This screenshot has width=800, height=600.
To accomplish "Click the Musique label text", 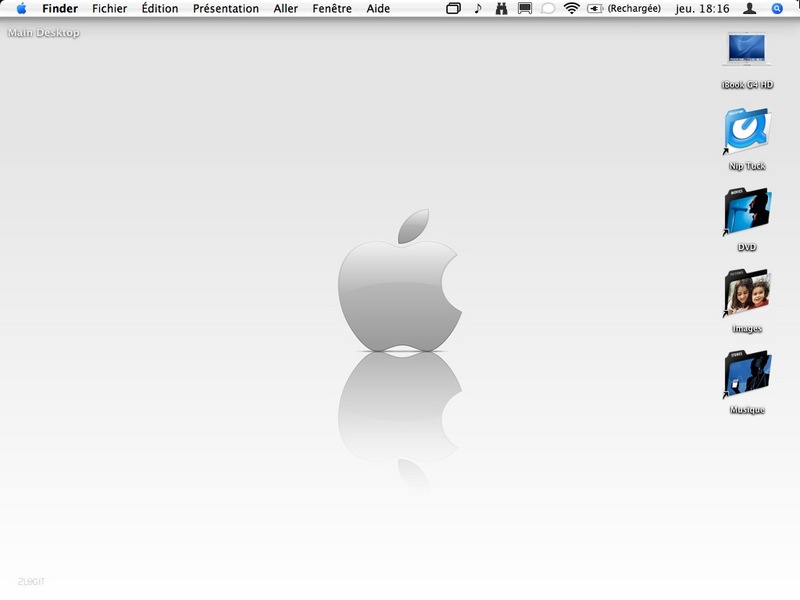I will pyautogui.click(x=747, y=410).
